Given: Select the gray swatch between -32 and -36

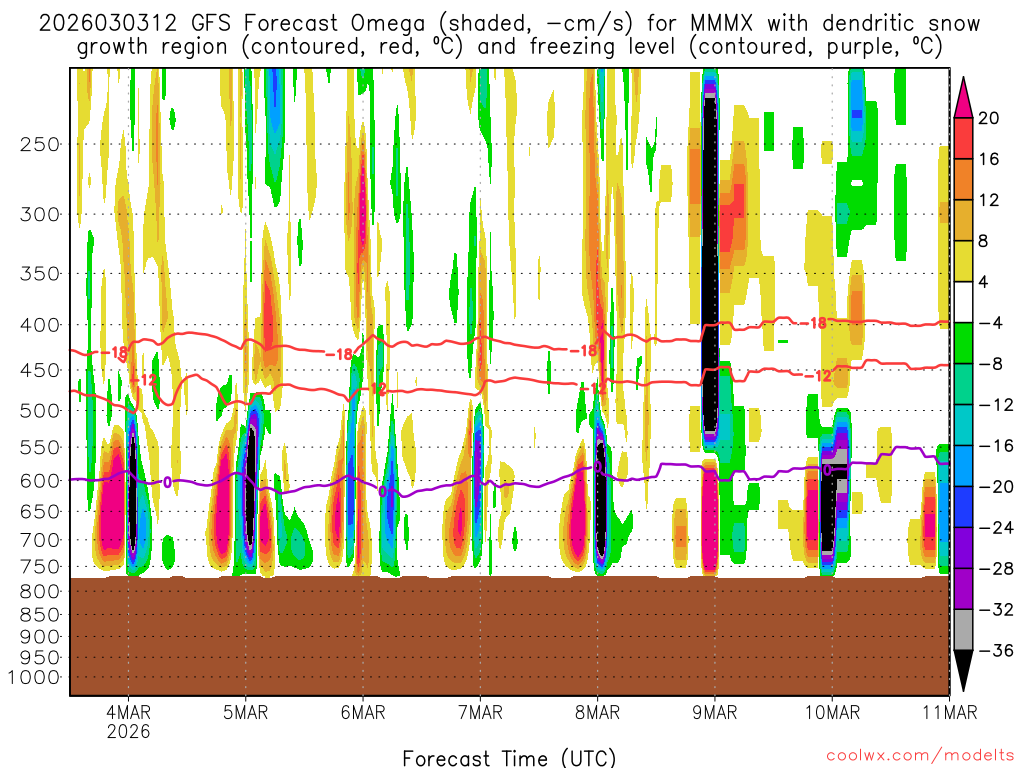Looking at the screenshot, I should pyautogui.click(x=964, y=630).
